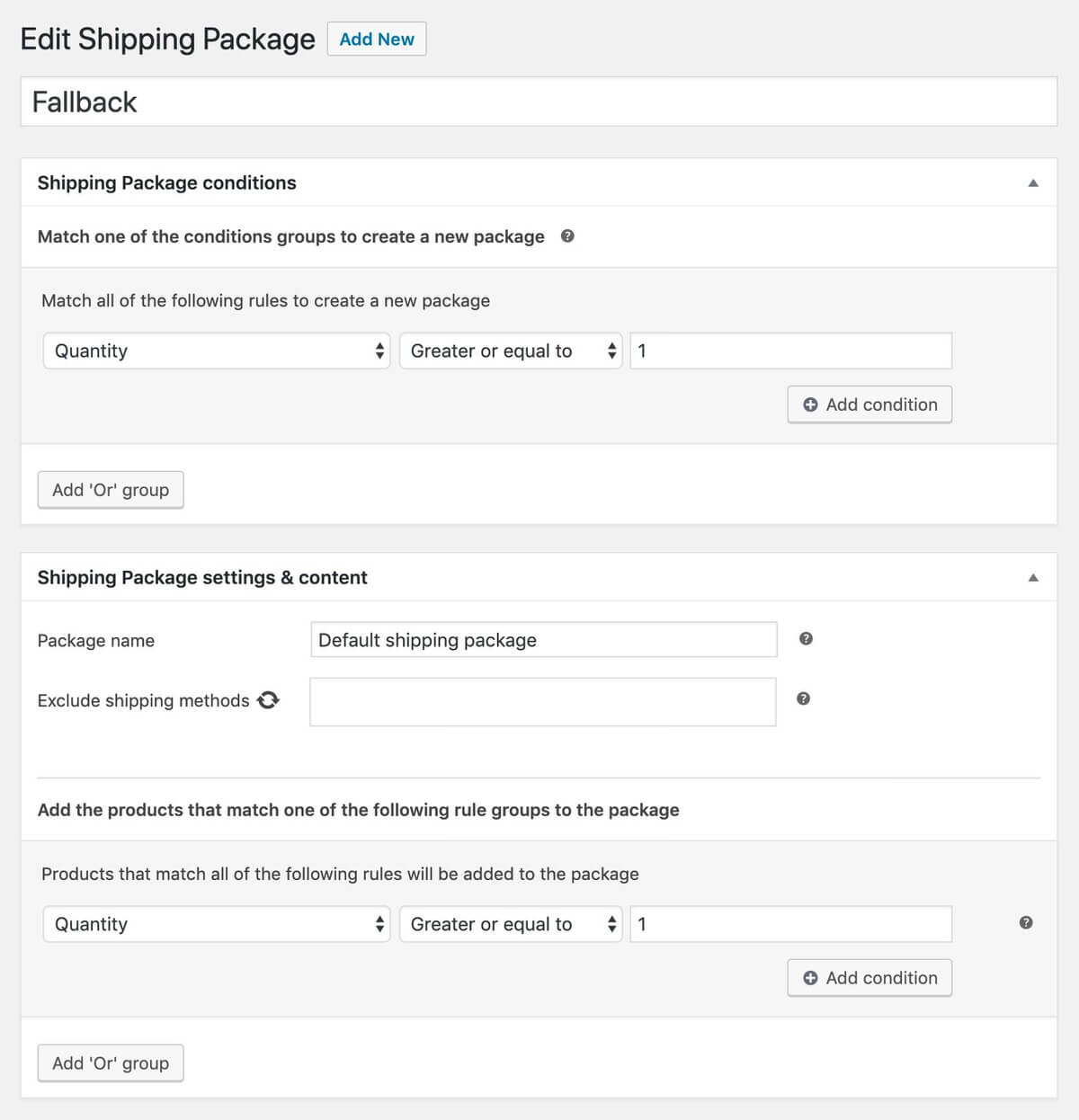Viewport: 1079px width, 1120px height.
Task: Open the Quantity dropdown in package conditions
Action: (x=216, y=351)
